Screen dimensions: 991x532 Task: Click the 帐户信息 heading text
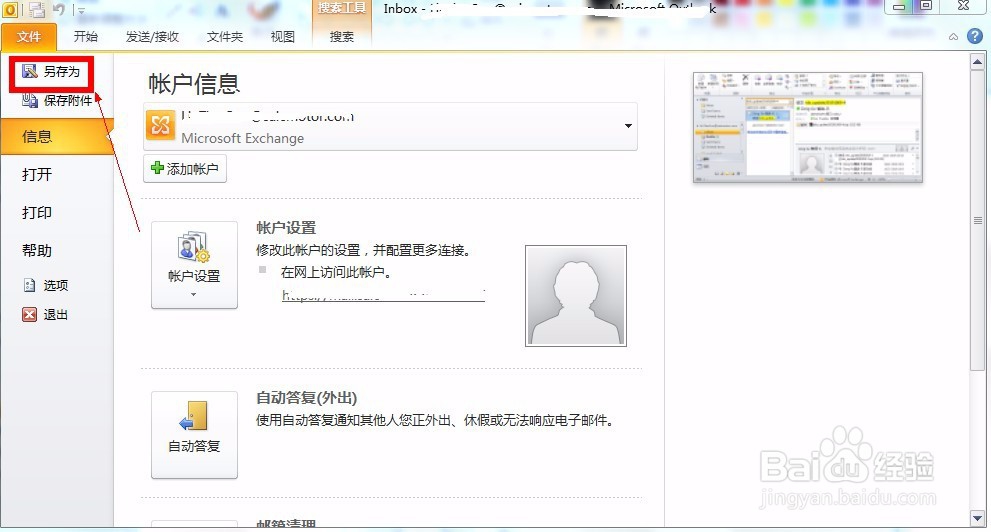(x=194, y=83)
